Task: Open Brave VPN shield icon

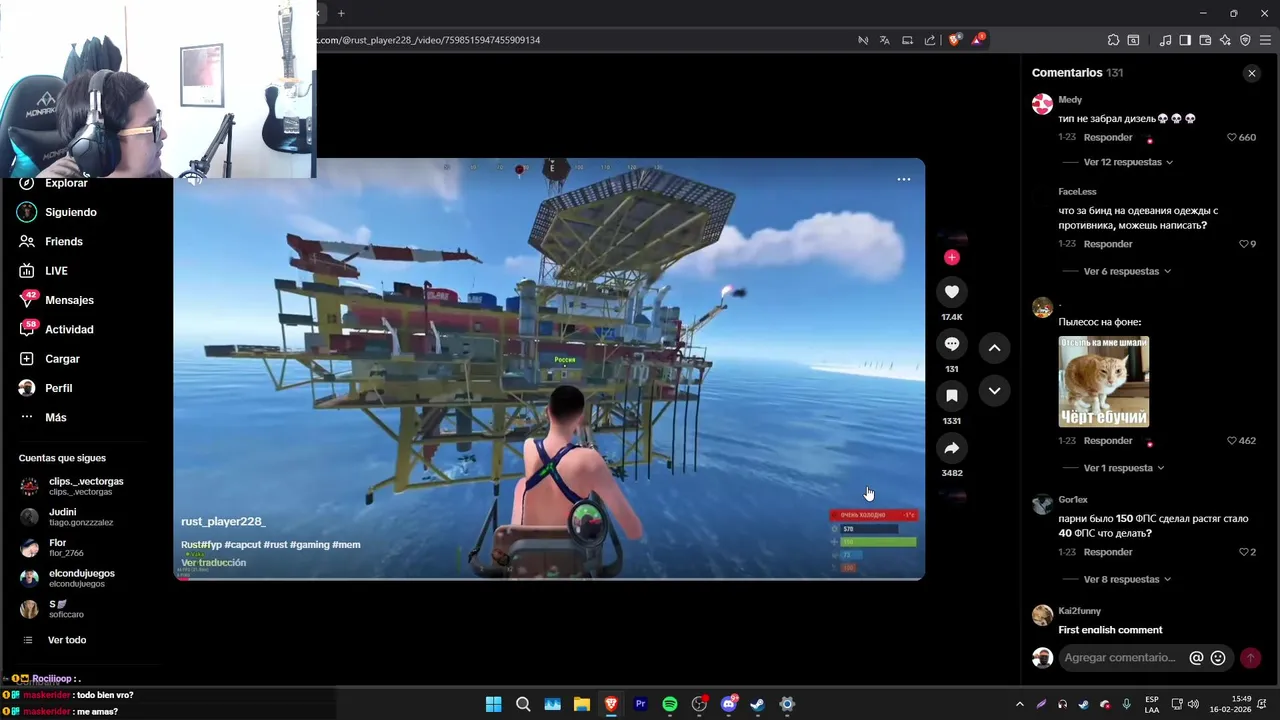Action: 1245,40
